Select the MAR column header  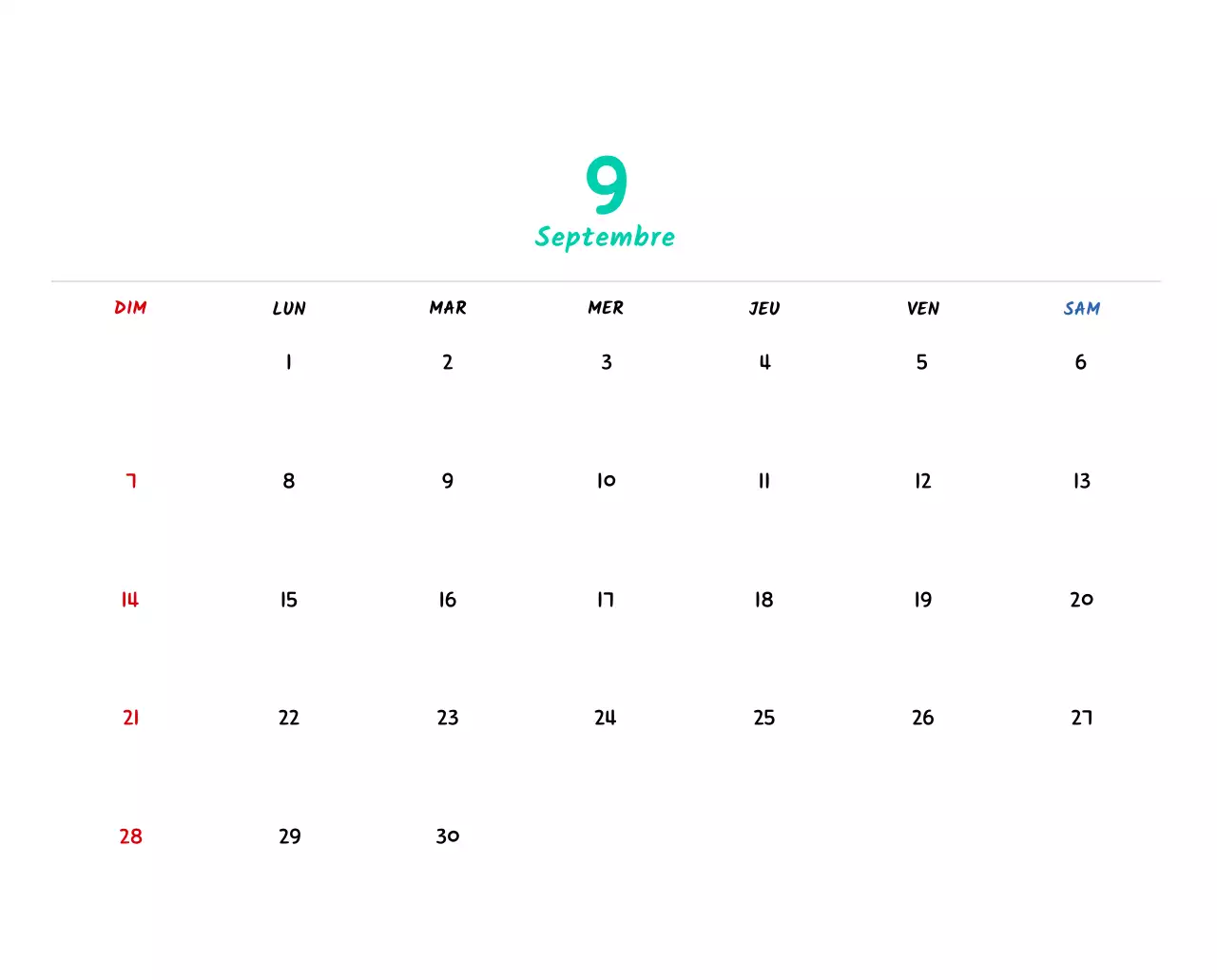pyautogui.click(x=447, y=308)
